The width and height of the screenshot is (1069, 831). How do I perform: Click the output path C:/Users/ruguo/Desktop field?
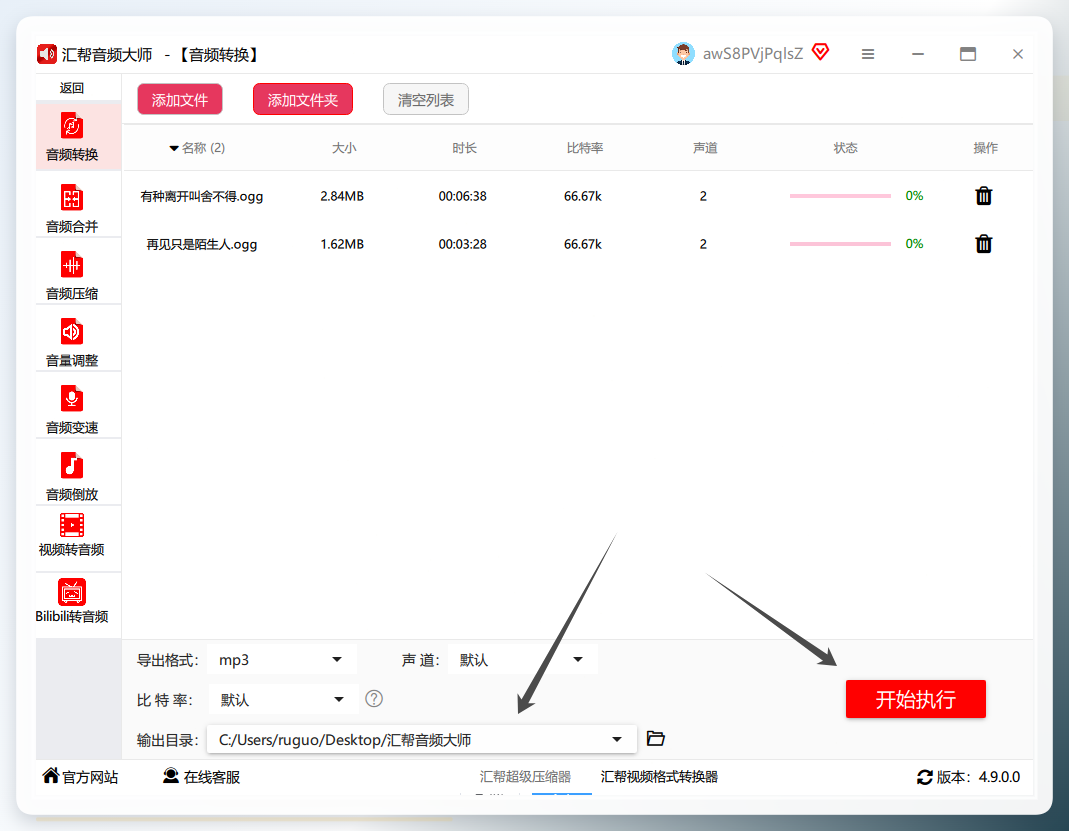pos(421,740)
